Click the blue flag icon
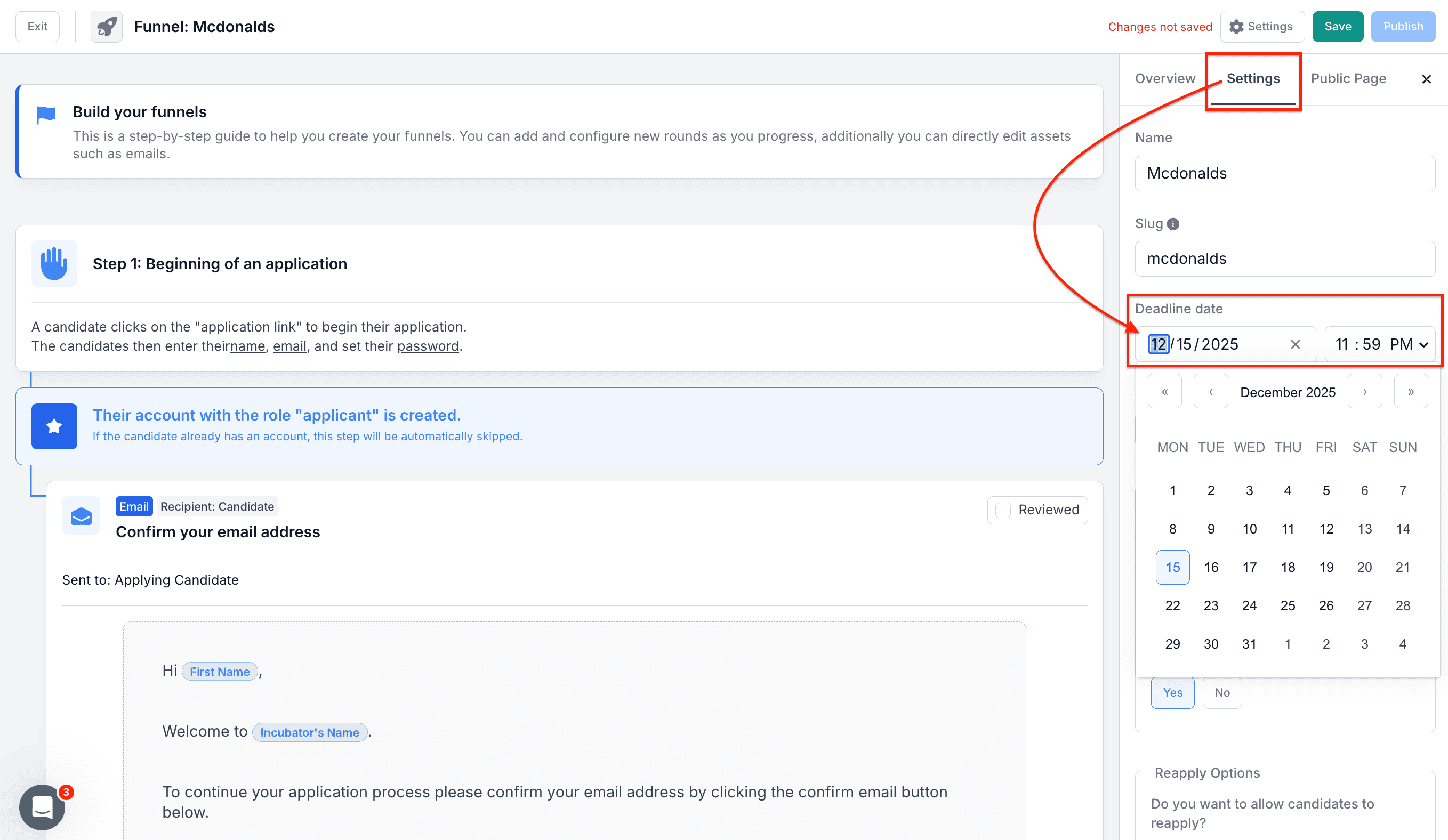1448x840 pixels. click(46, 115)
